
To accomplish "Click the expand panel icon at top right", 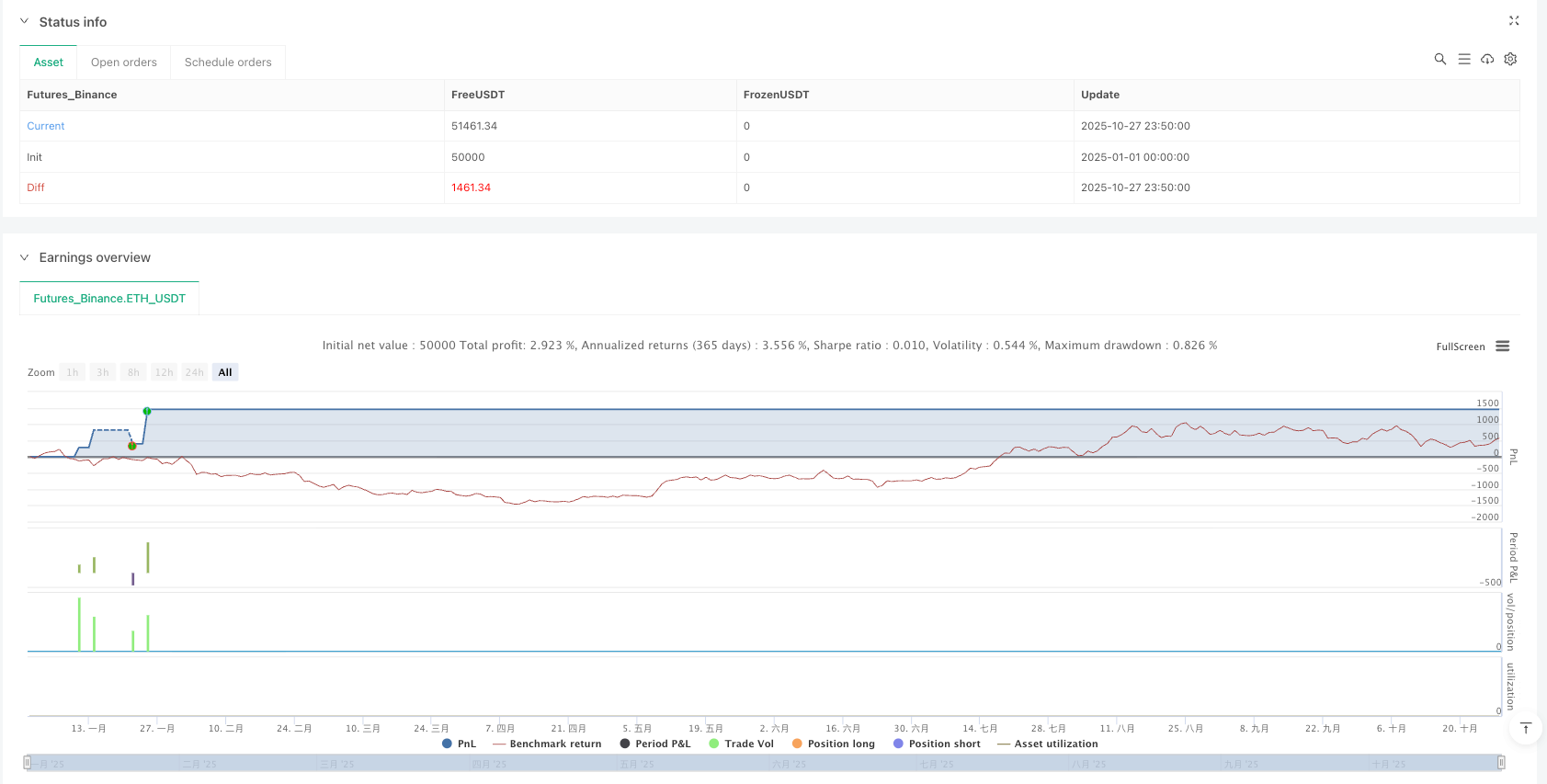I will point(1514,21).
